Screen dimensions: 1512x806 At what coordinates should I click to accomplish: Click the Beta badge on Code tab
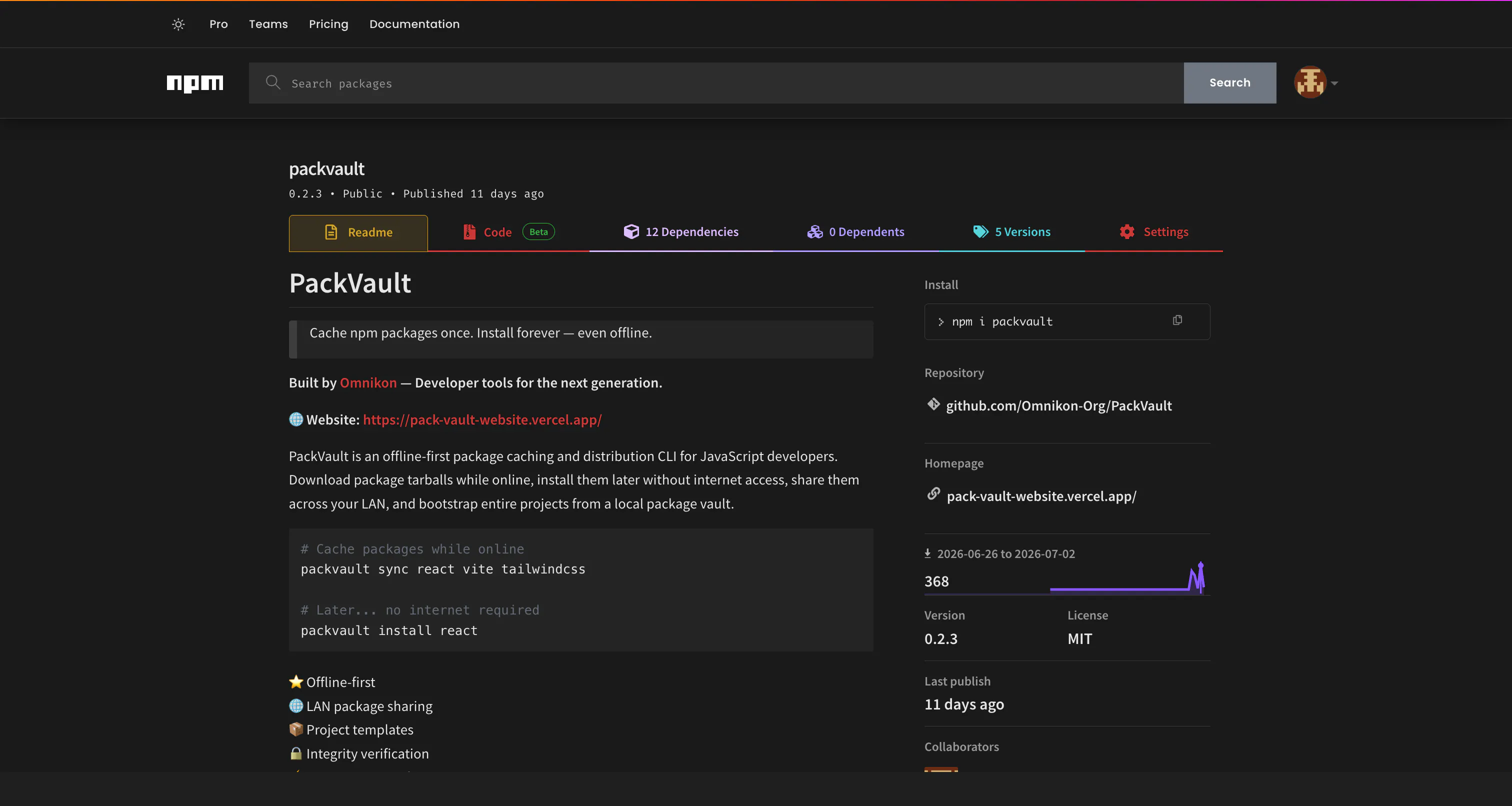point(538,232)
